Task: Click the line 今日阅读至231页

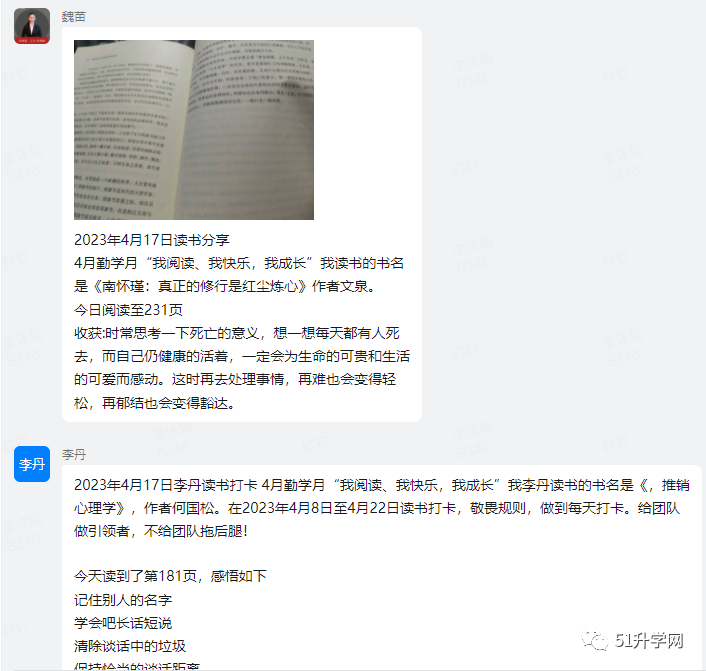Action: 128,310
